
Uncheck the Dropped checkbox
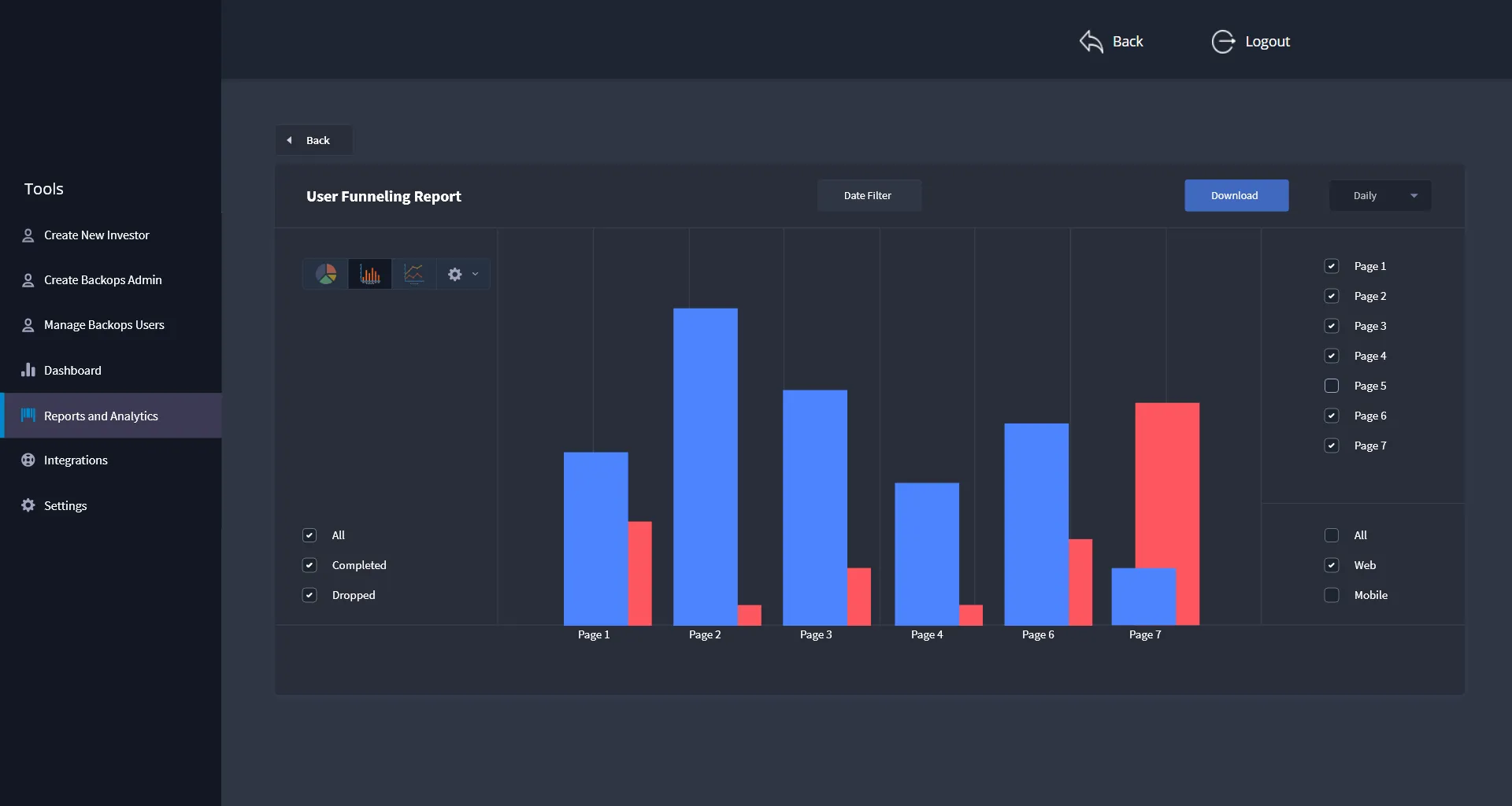point(309,595)
